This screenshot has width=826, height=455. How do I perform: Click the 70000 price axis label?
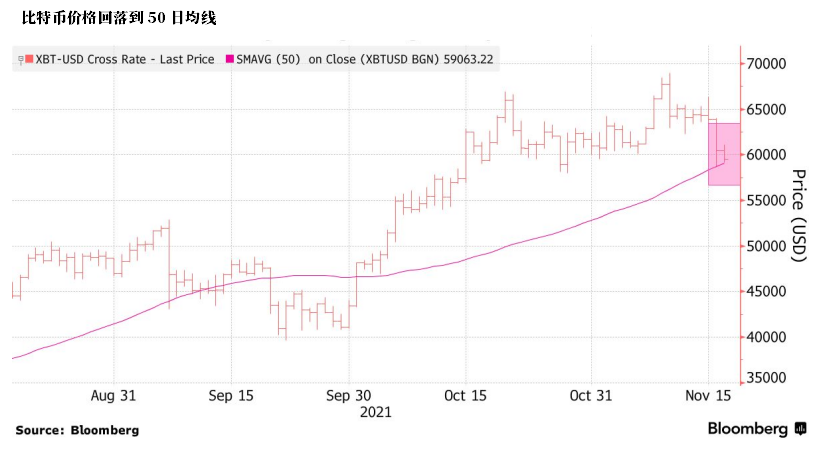768,64
